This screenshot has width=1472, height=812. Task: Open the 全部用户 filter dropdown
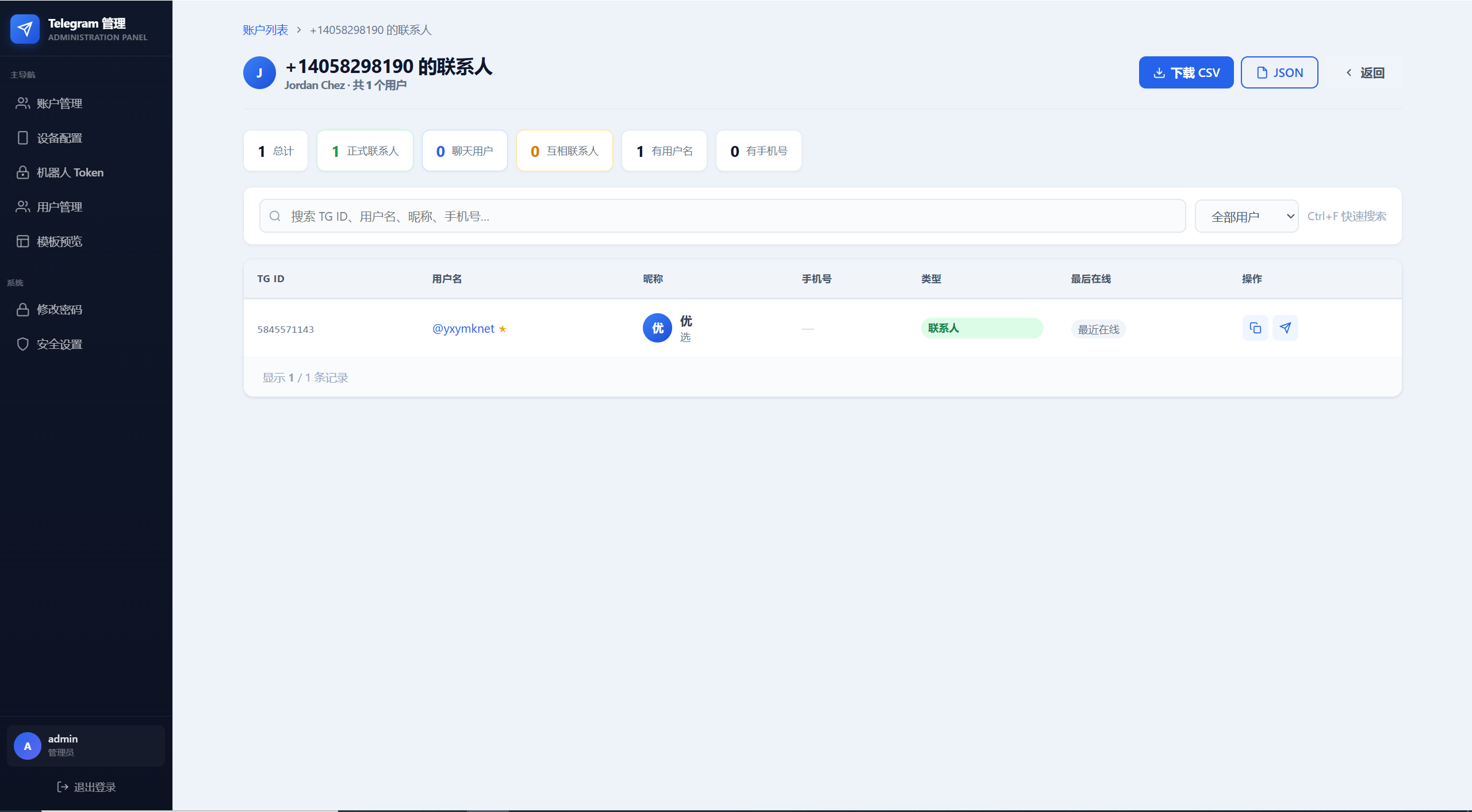pos(1246,216)
